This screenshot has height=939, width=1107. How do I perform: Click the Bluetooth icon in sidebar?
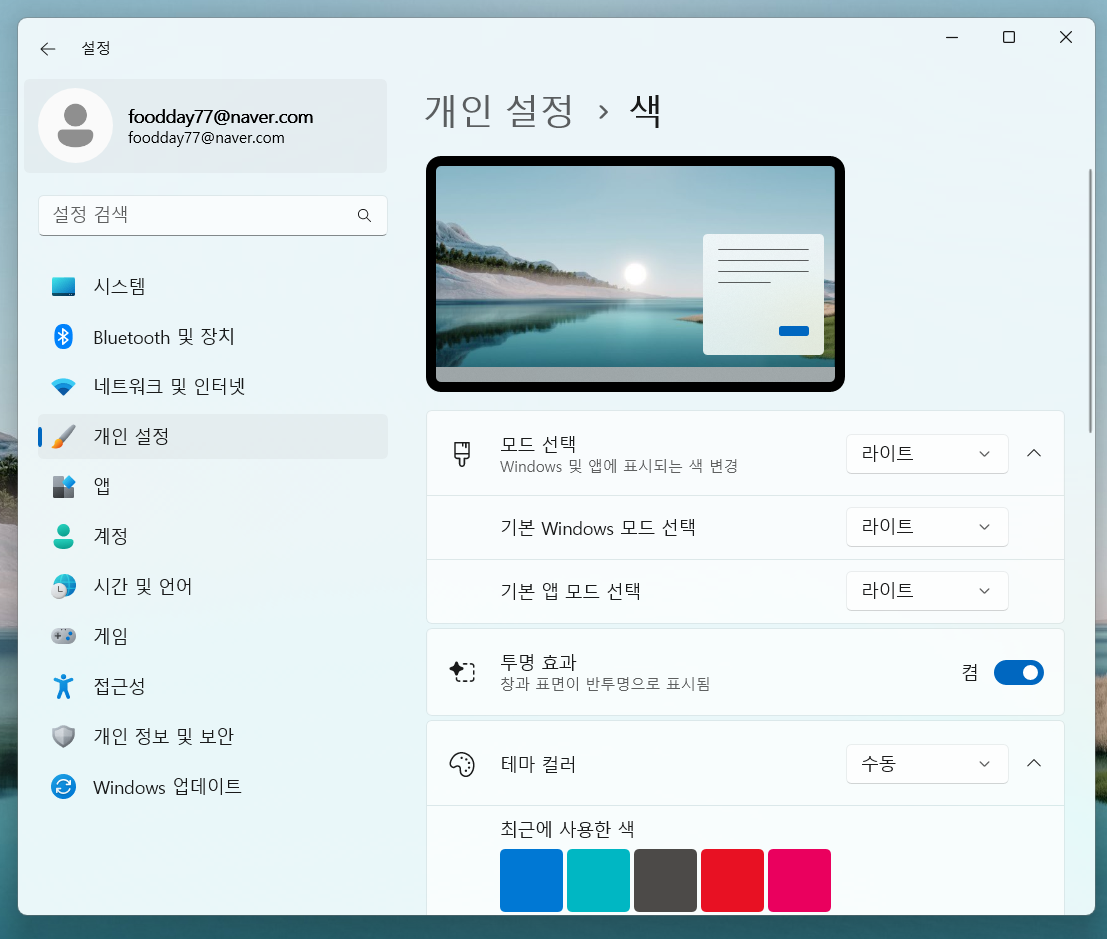64,337
